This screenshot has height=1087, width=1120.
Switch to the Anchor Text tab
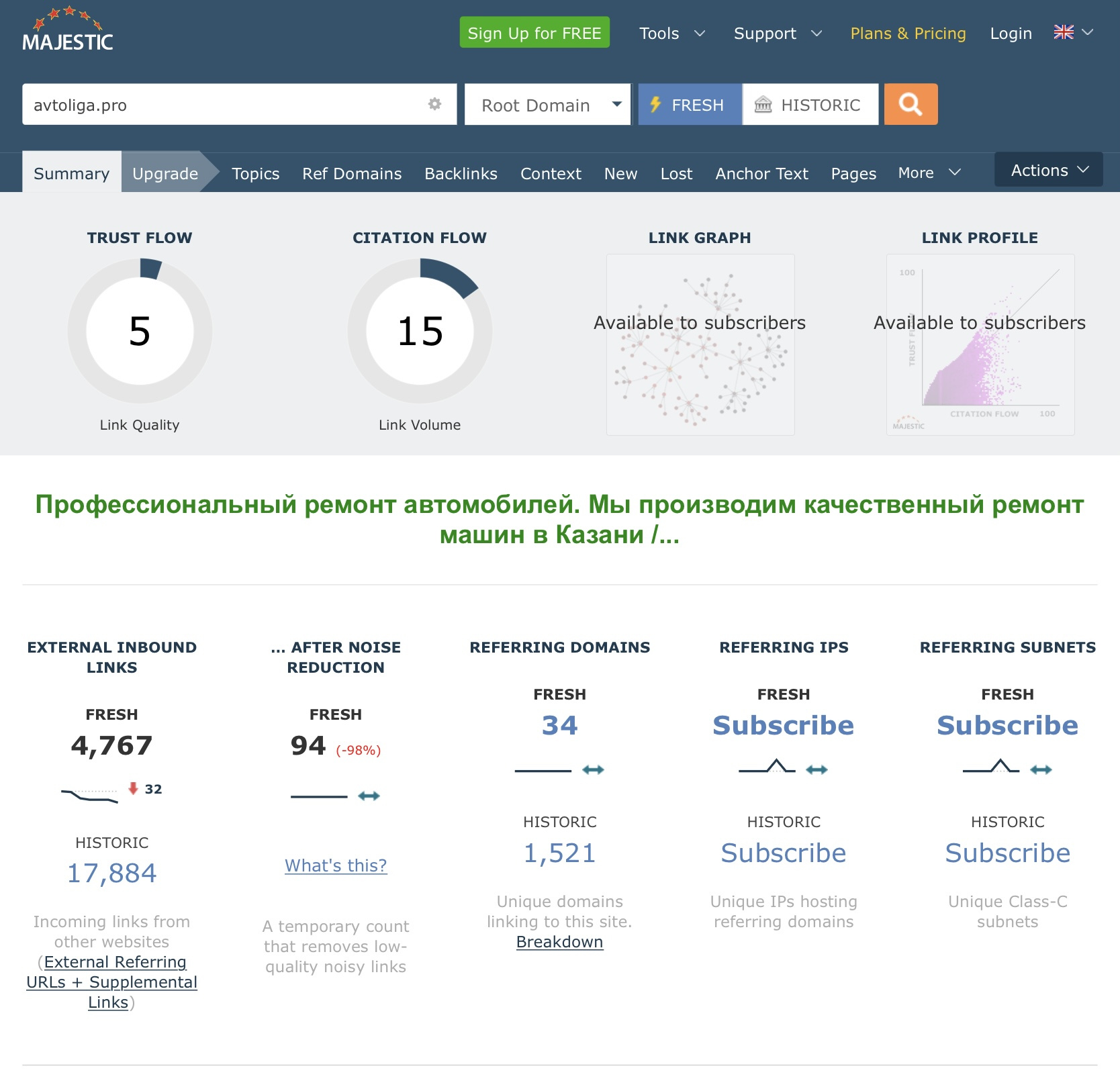(761, 173)
